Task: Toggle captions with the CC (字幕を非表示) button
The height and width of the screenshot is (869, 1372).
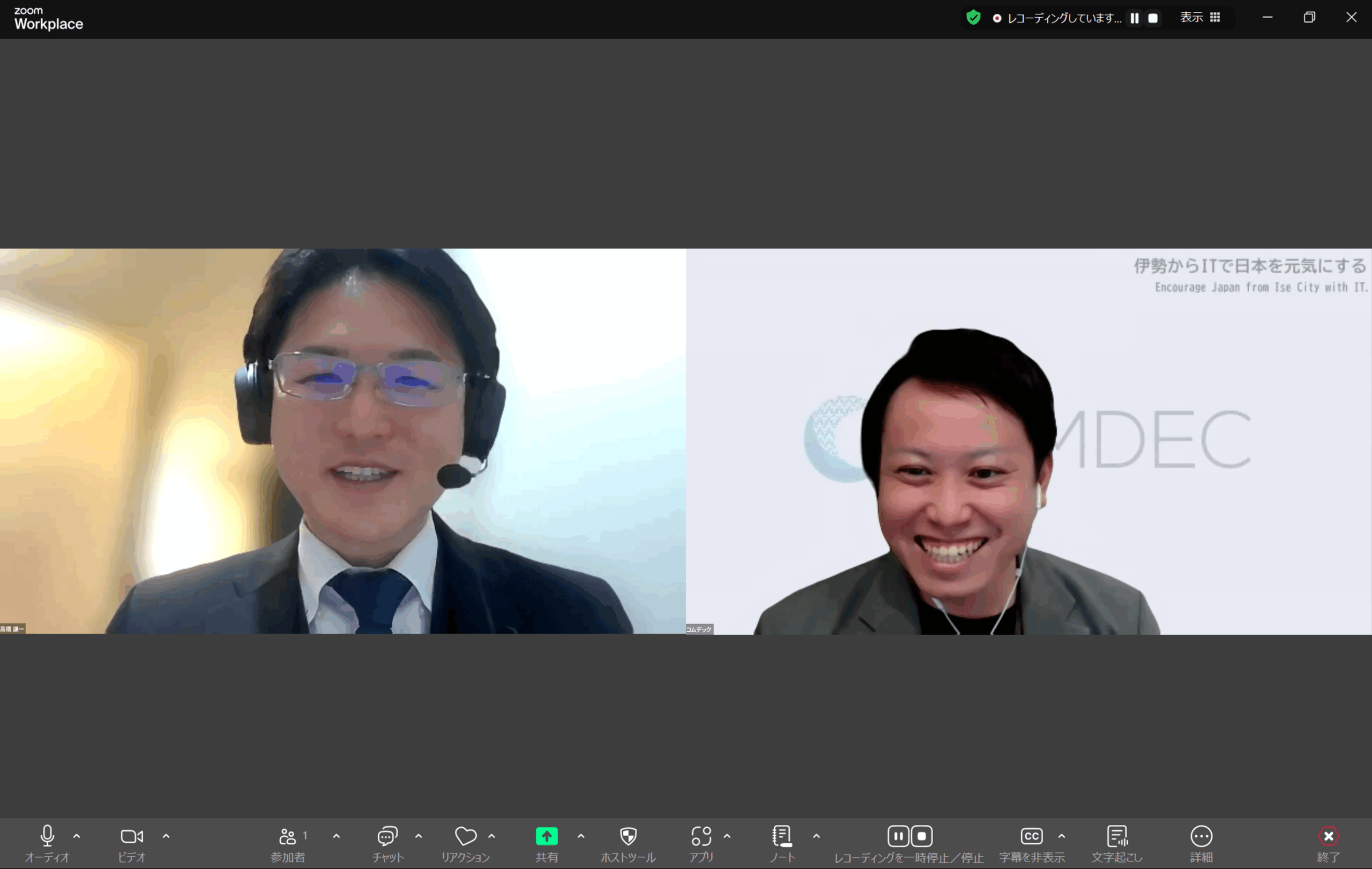Action: (1031, 836)
